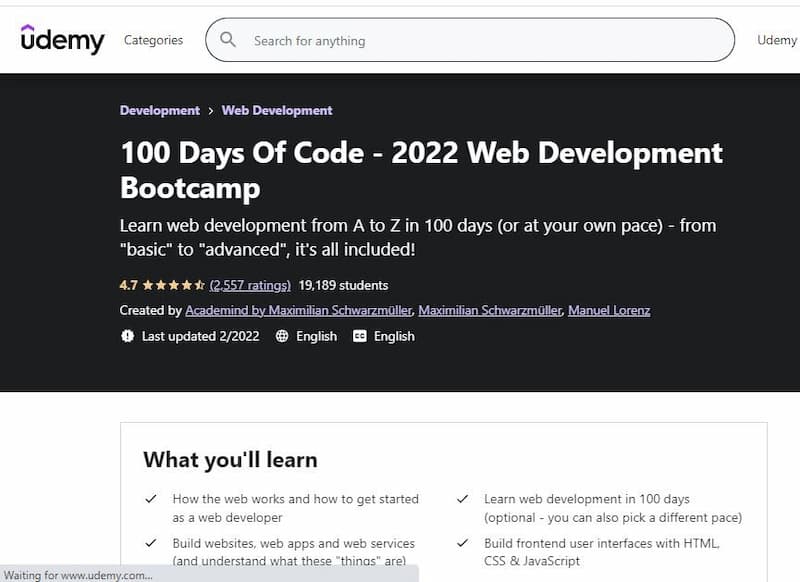Click the 'How the web works' learning item
The image size is (800, 582).
(x=295, y=508)
